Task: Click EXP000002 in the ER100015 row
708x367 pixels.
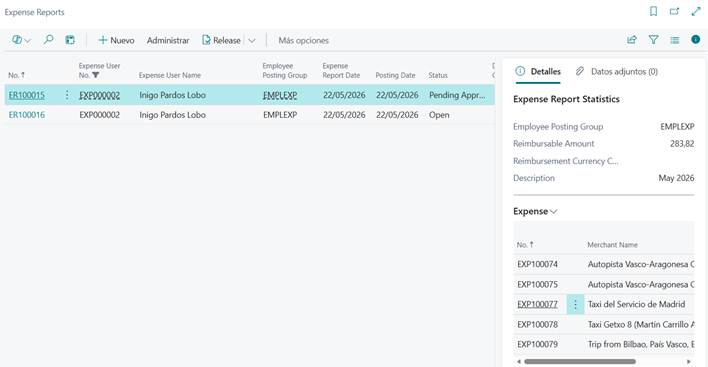Action: point(99,95)
